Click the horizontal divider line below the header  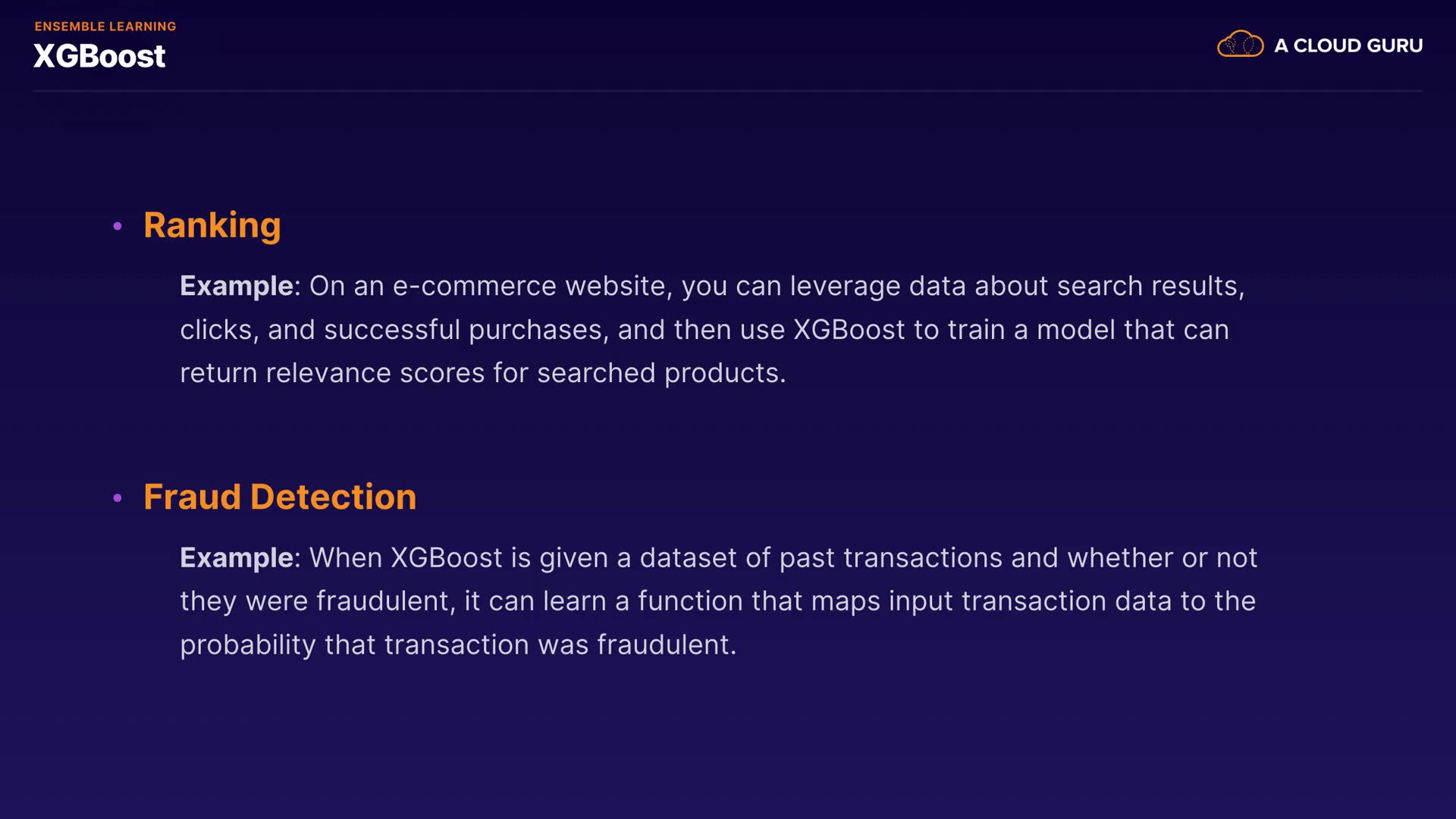tap(728, 91)
